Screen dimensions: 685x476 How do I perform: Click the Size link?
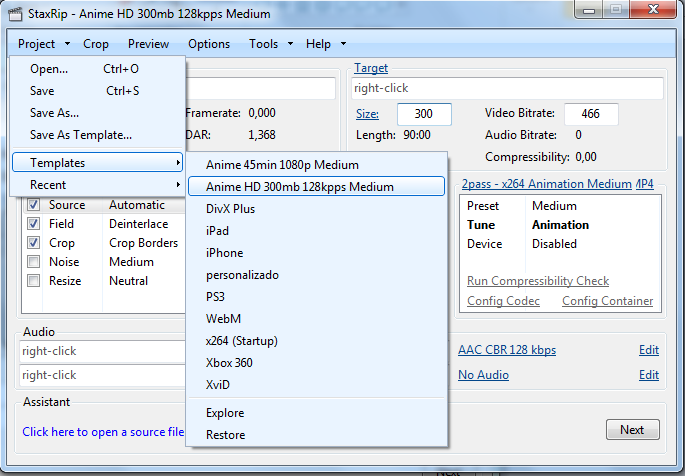pyautogui.click(x=367, y=114)
